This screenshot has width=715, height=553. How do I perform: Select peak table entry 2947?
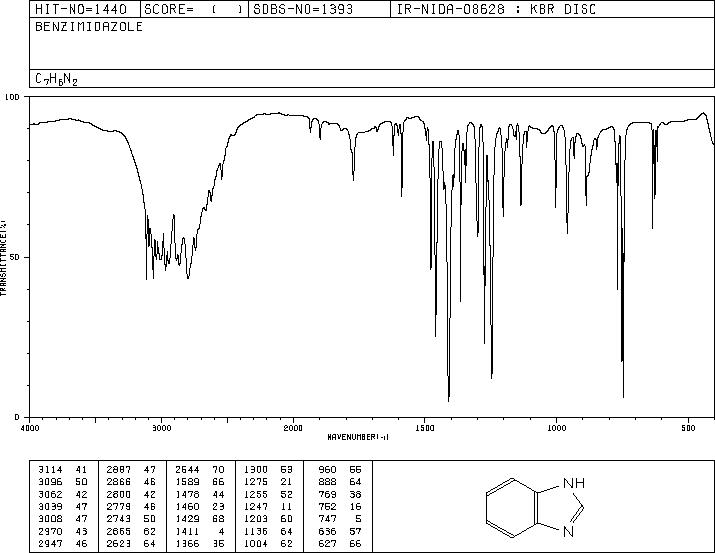coord(62,543)
